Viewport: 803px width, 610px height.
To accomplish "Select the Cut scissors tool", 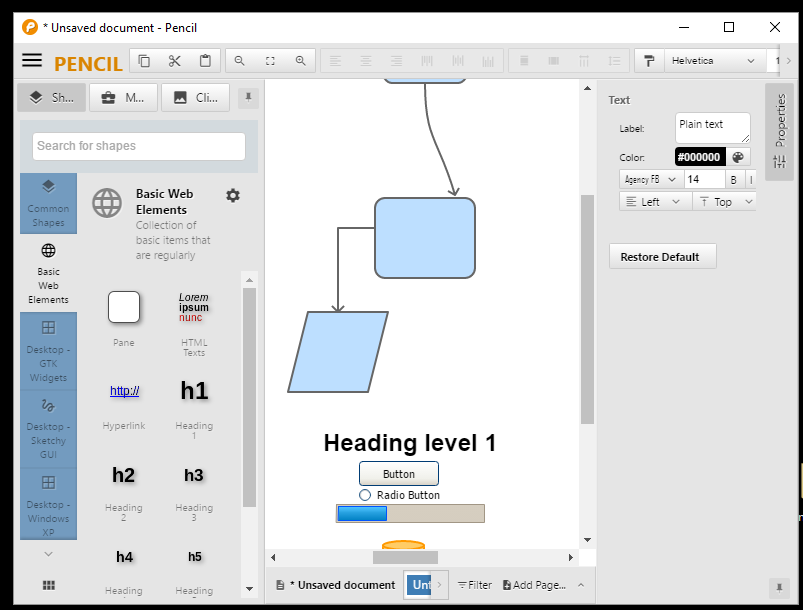I will click(x=173, y=60).
